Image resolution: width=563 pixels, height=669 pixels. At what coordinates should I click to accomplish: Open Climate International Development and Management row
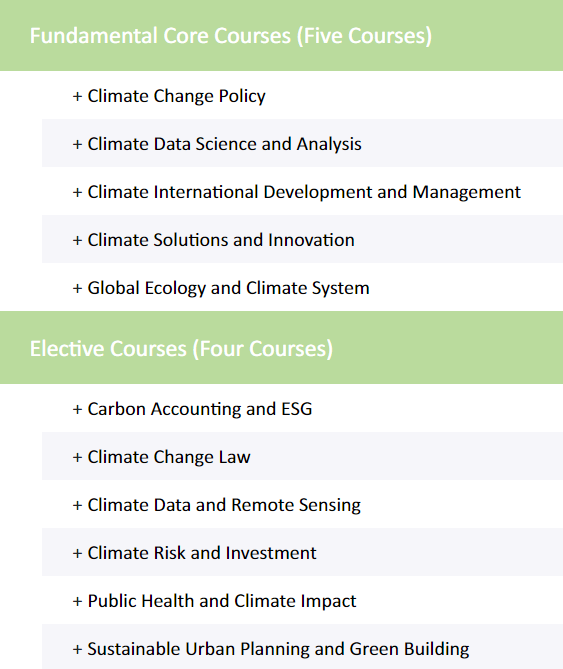tap(302, 191)
